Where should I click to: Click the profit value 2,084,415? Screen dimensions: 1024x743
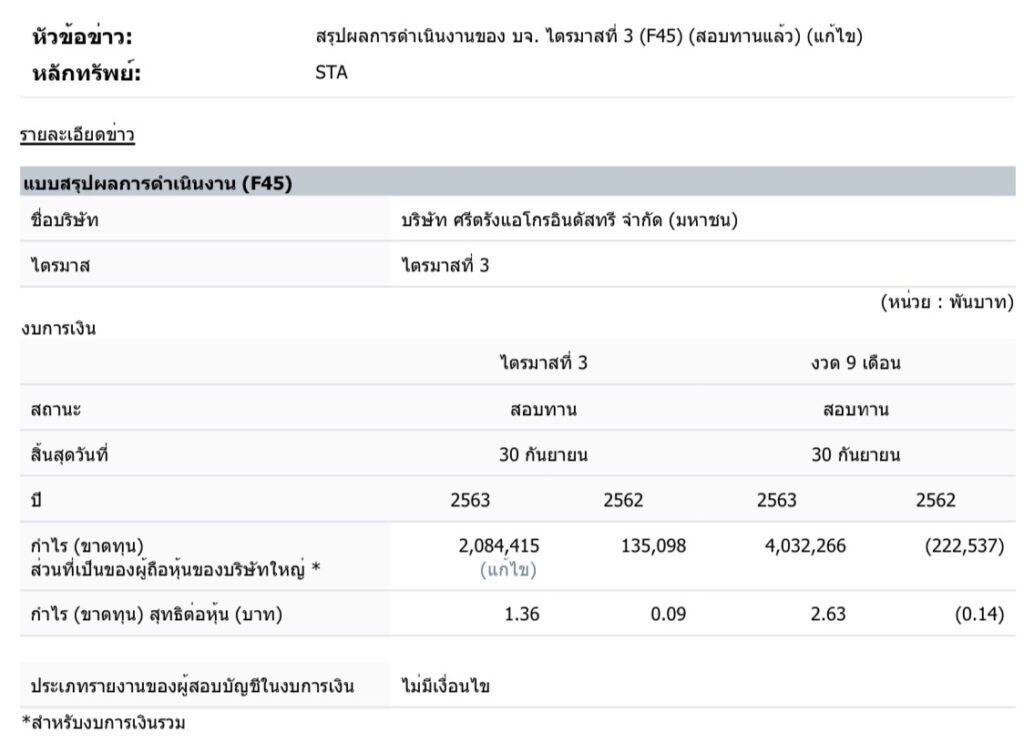[498, 546]
